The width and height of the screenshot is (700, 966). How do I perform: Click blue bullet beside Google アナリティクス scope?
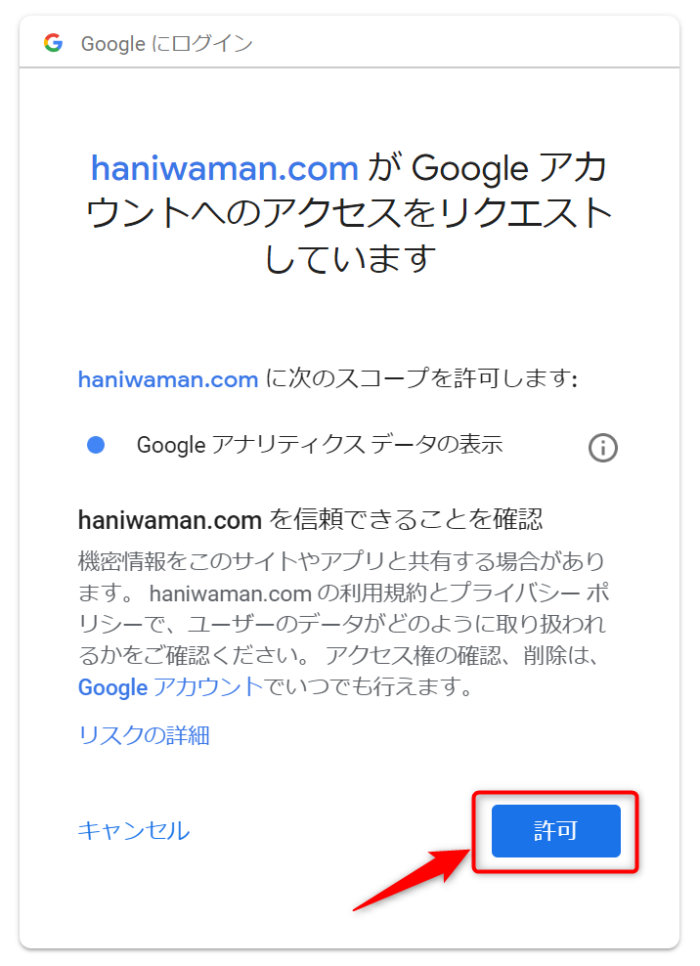click(96, 445)
